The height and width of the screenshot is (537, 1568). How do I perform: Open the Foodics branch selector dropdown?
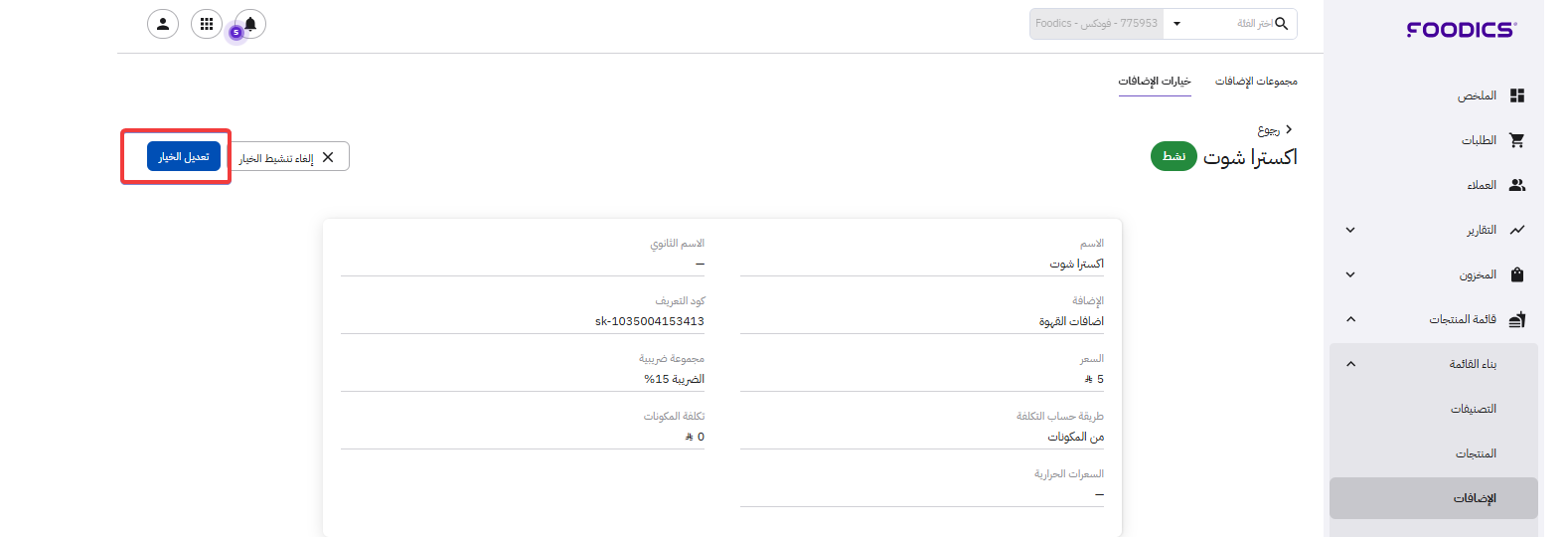(1176, 24)
